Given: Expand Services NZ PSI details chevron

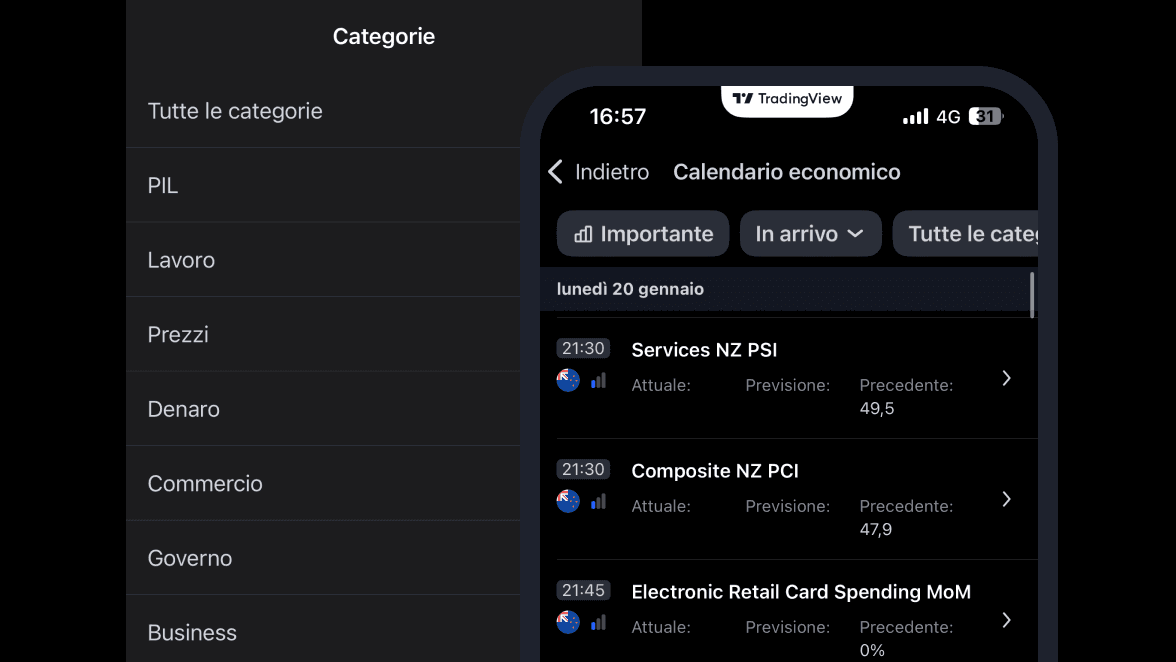Looking at the screenshot, I should [x=1007, y=378].
